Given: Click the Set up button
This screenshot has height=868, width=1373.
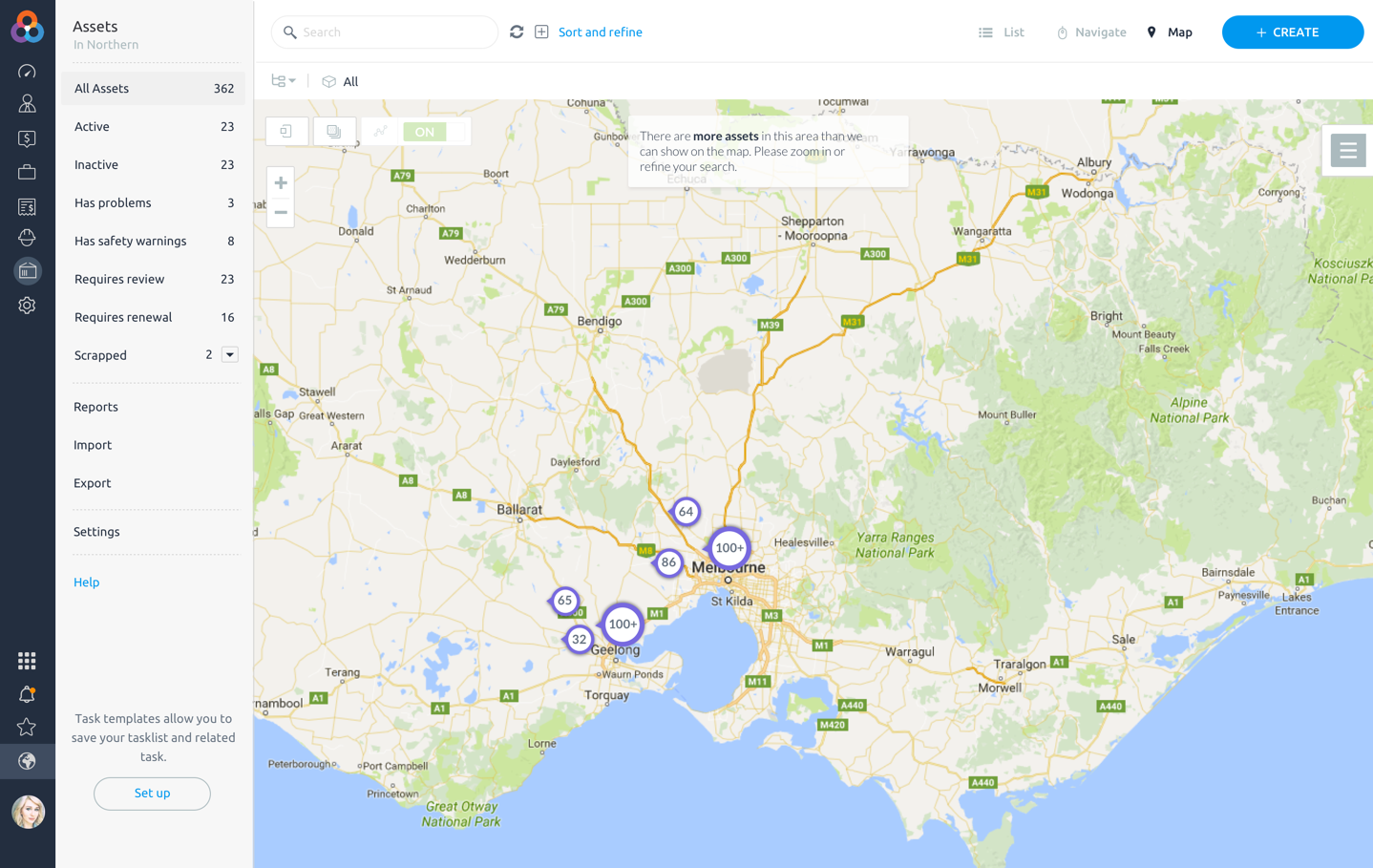Looking at the screenshot, I should tap(152, 794).
